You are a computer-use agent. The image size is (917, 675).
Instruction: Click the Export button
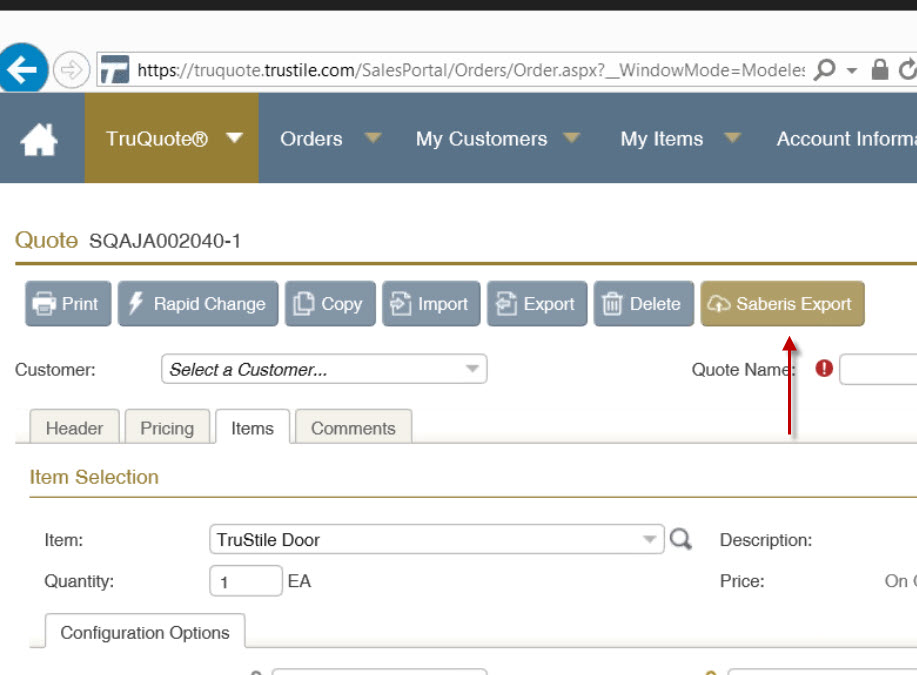tap(537, 304)
